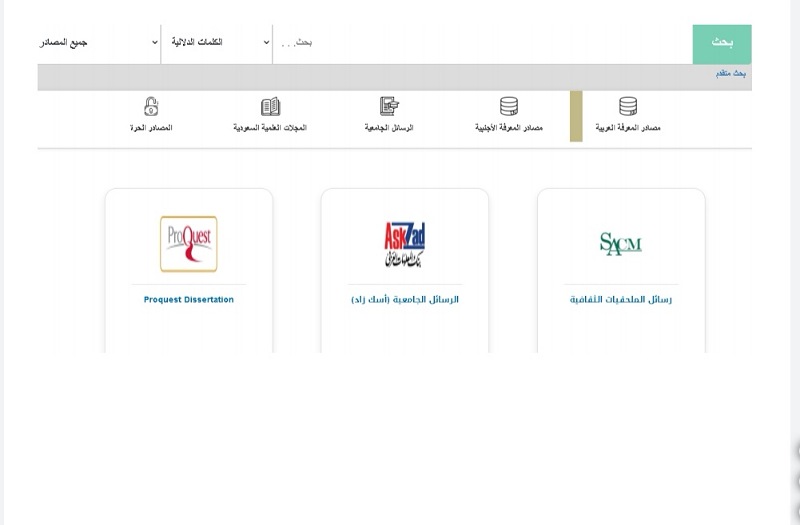
Task: Open the ProQuest logo image
Action: pos(188,244)
